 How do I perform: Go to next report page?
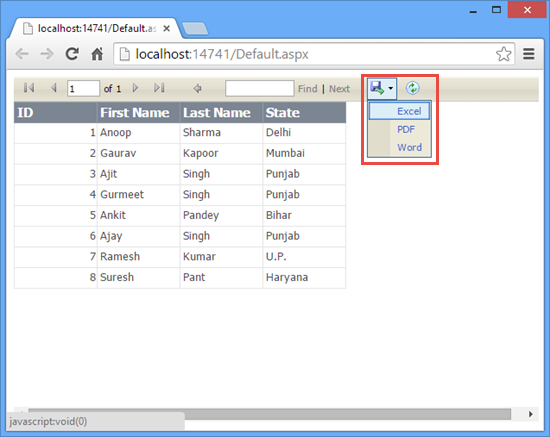135,88
